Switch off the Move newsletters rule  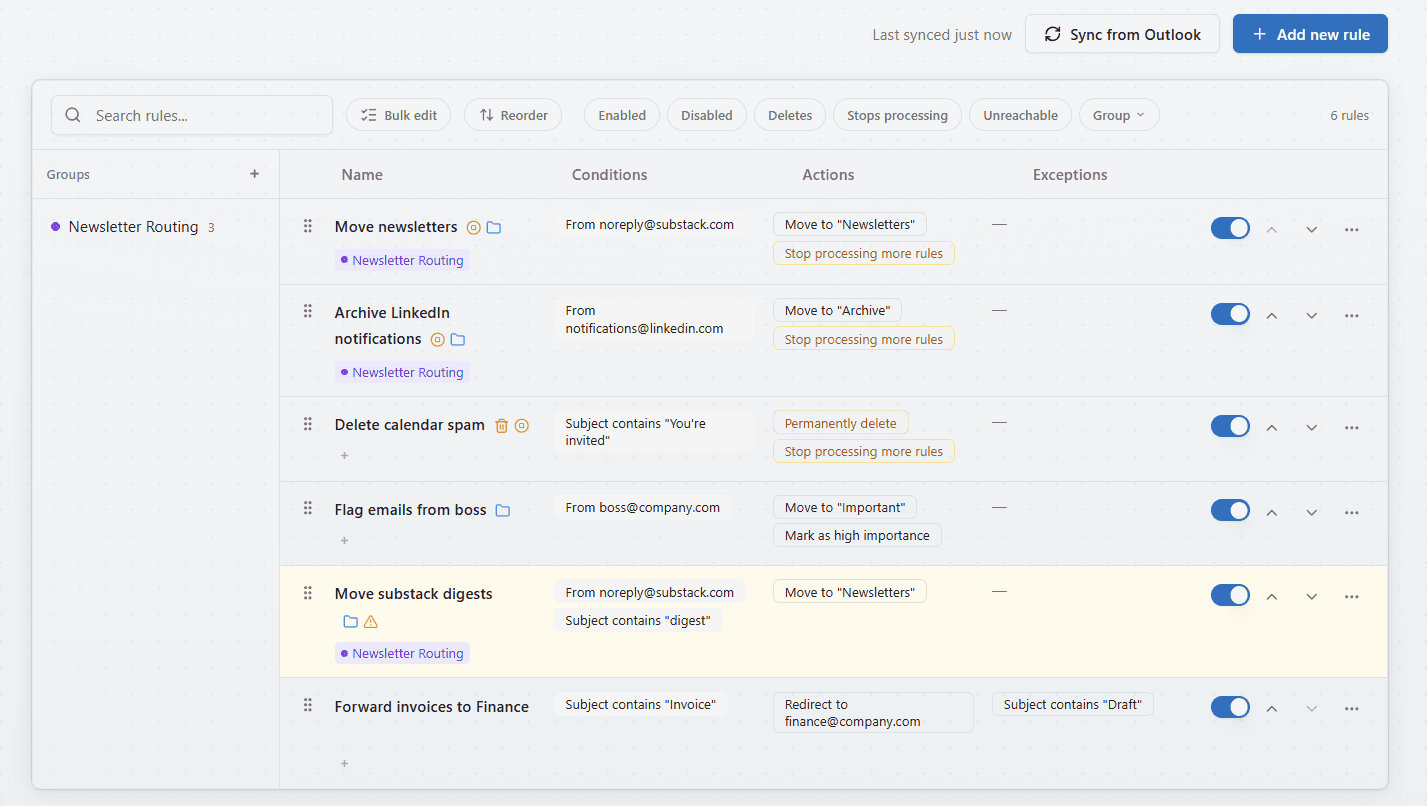1230,227
